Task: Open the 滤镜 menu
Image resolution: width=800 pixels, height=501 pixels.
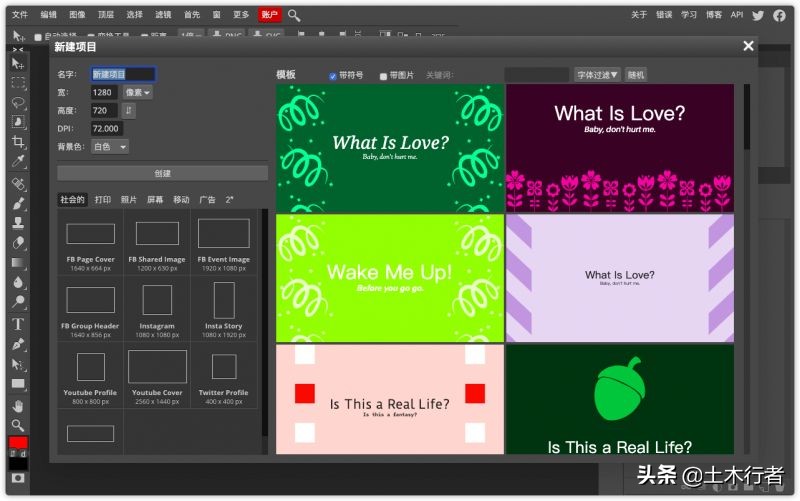Action: tap(163, 14)
